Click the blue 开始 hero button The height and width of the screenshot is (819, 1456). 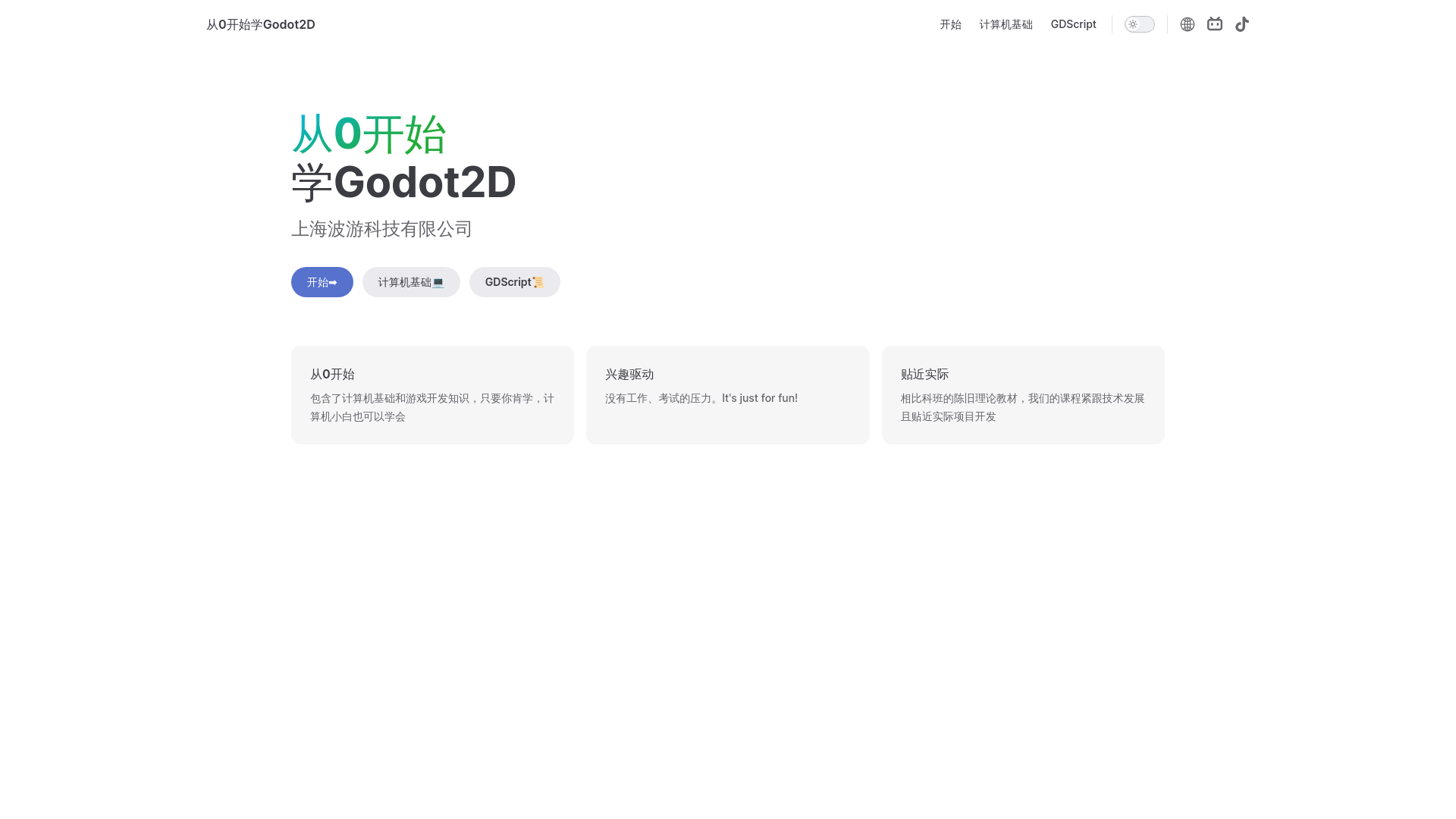322,282
